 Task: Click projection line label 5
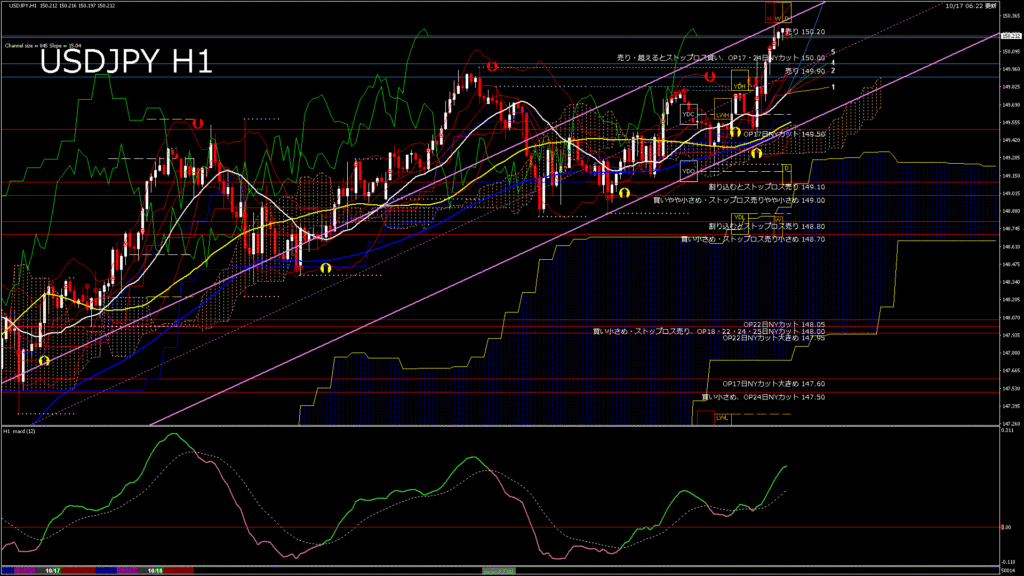(x=833, y=52)
